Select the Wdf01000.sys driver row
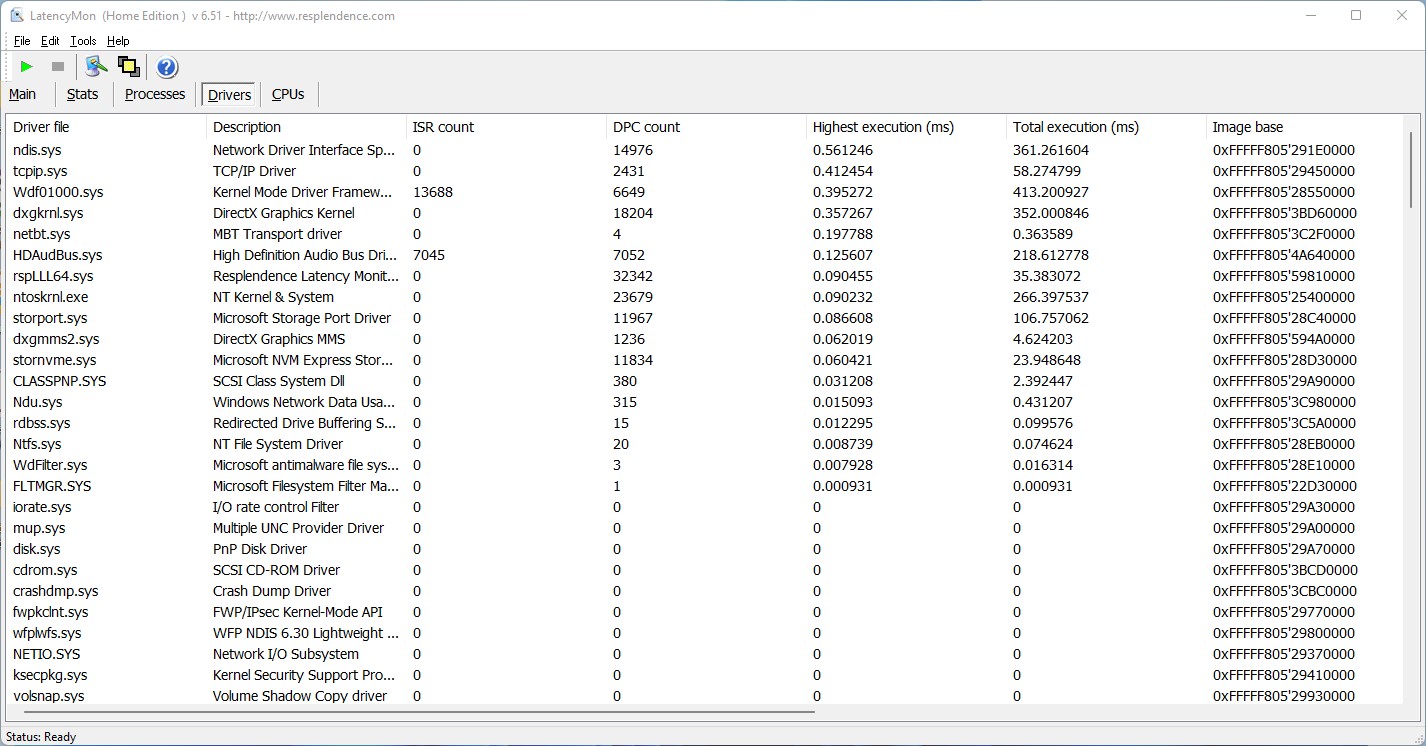Image resolution: width=1426 pixels, height=746 pixels. coord(705,192)
